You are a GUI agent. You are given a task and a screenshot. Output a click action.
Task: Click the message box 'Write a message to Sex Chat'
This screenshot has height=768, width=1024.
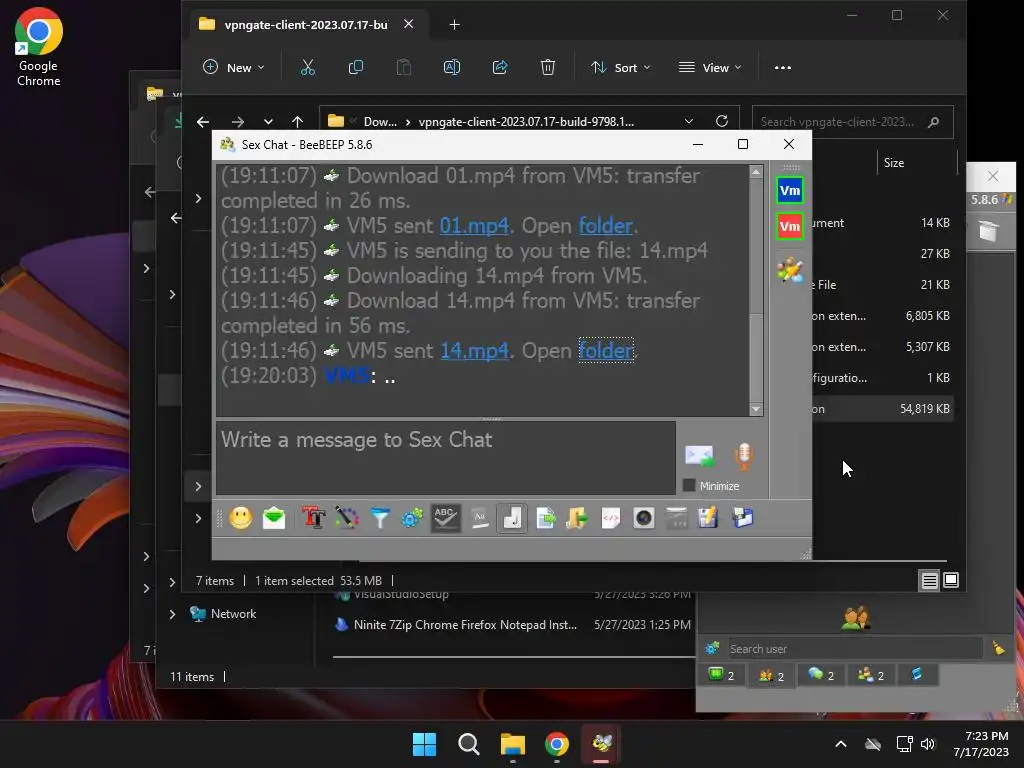click(445, 458)
